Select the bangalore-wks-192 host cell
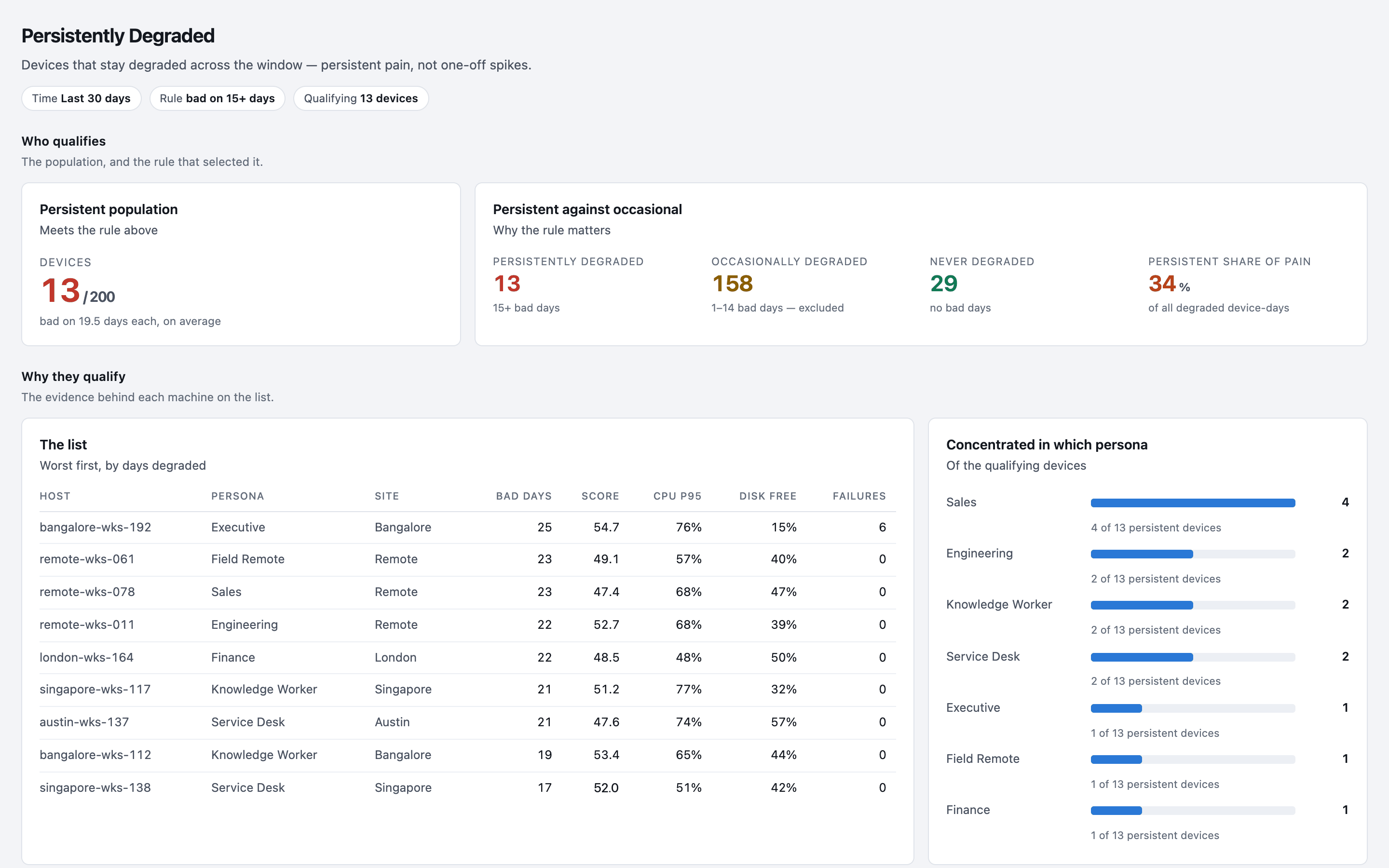Viewport: 1389px width, 868px height. [95, 527]
